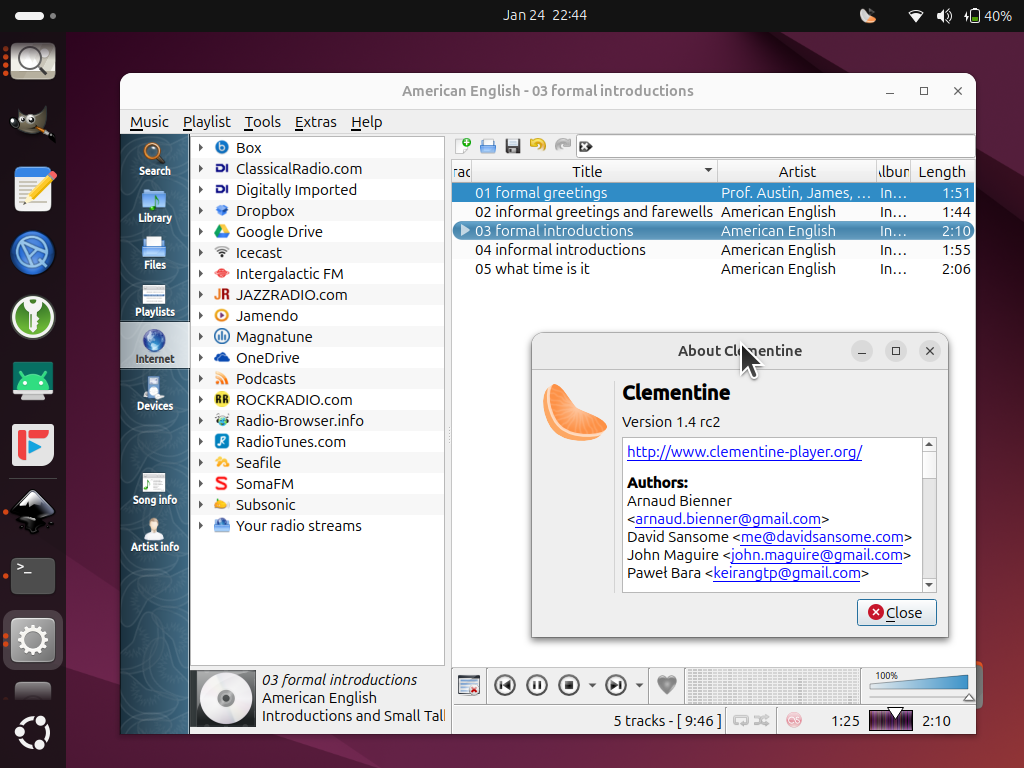Toggle shuffle mode in status bar
Image resolution: width=1024 pixels, height=768 pixels.
tap(761, 721)
